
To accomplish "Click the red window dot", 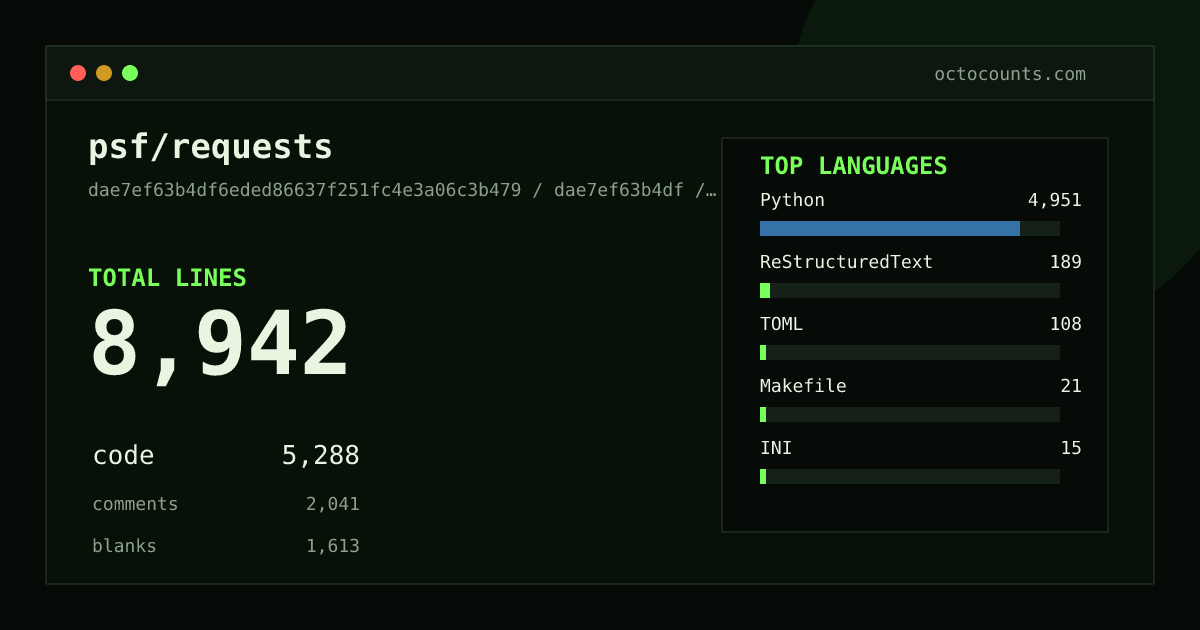I will 78,73.
